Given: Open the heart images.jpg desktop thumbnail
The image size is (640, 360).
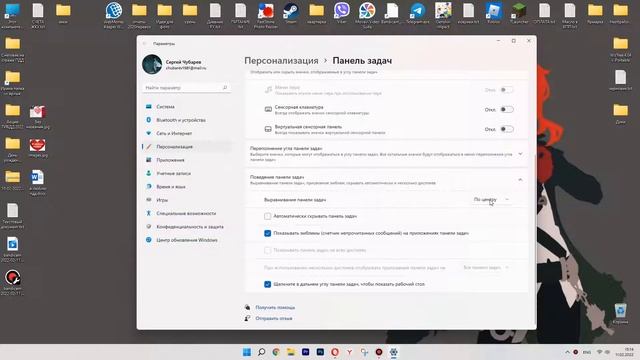Looking at the screenshot, I should point(38,148).
